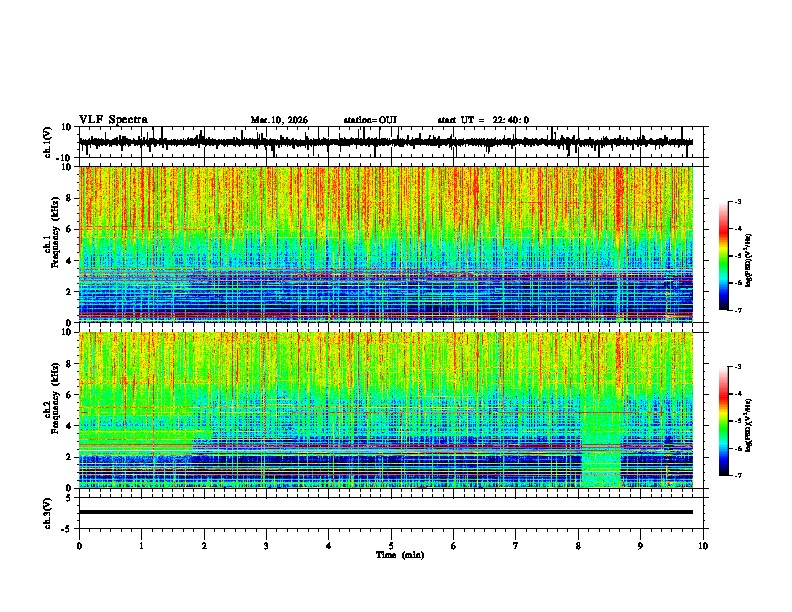This screenshot has width=792, height=612.
Task: Click the ch.1 color scale legend title
Action: (x=748, y=261)
